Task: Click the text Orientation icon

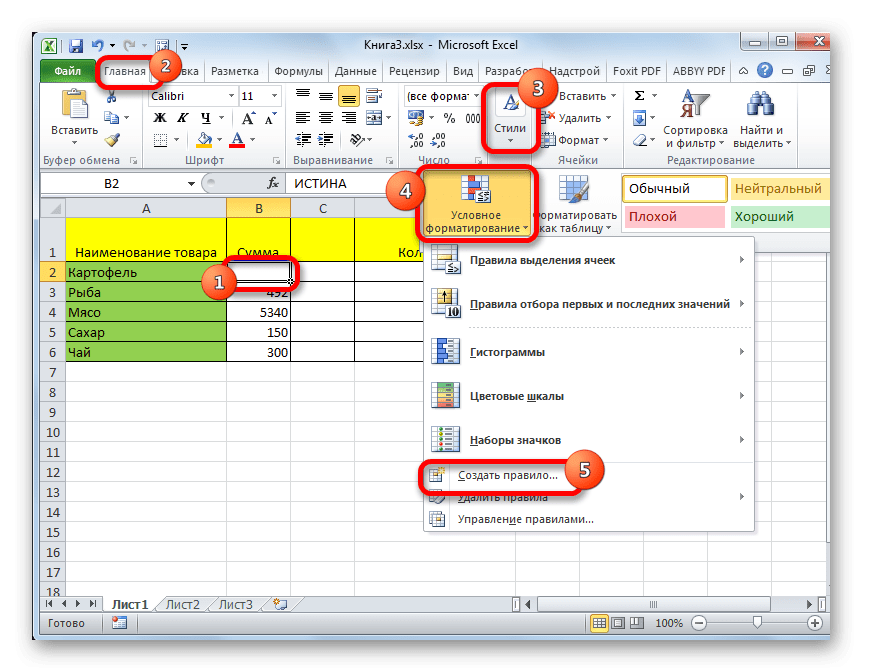Action: [356, 139]
